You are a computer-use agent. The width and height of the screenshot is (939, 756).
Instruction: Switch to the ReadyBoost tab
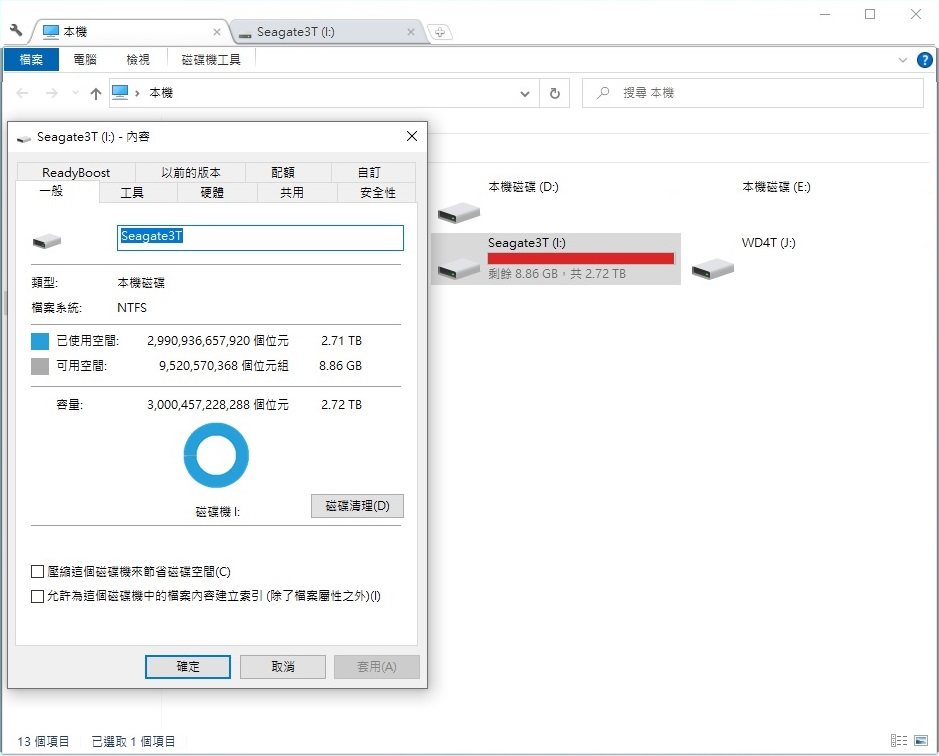(x=76, y=173)
